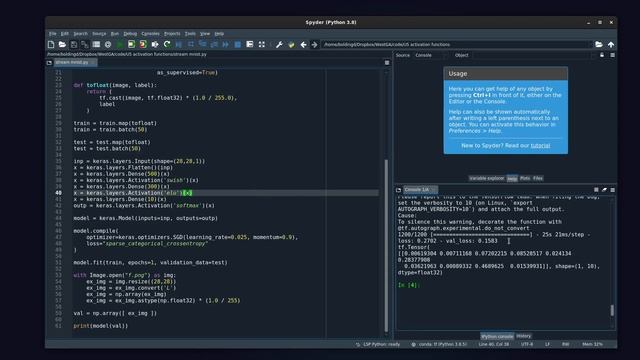Continue debug execution until next breakpoint
Image resolution: width=640 pixels, height=360 pixels.
coord(226,44)
